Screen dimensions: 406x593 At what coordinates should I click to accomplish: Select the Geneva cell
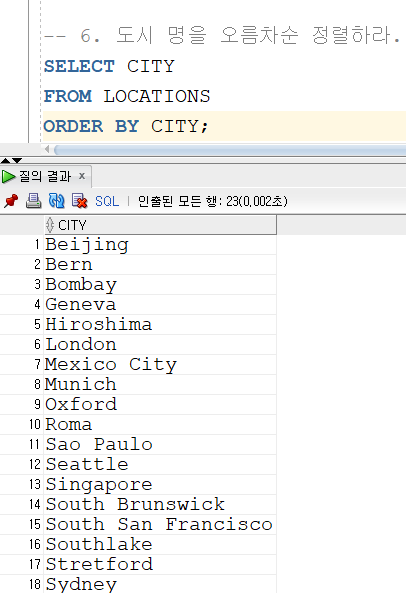[160, 305]
